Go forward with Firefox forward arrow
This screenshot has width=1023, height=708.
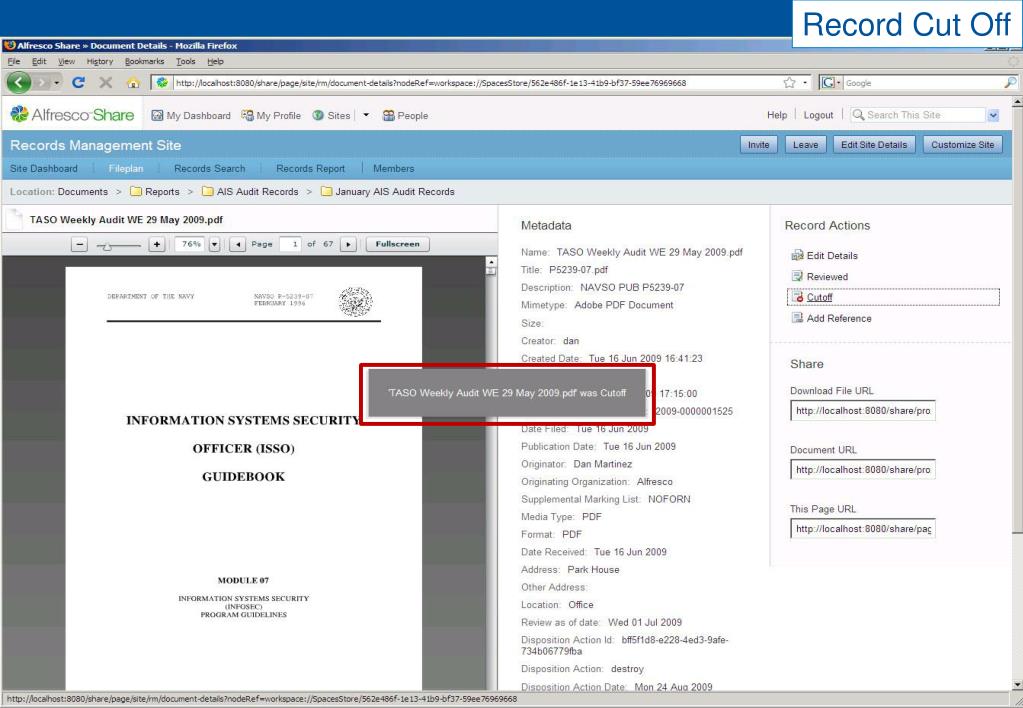pyautogui.click(x=42, y=83)
